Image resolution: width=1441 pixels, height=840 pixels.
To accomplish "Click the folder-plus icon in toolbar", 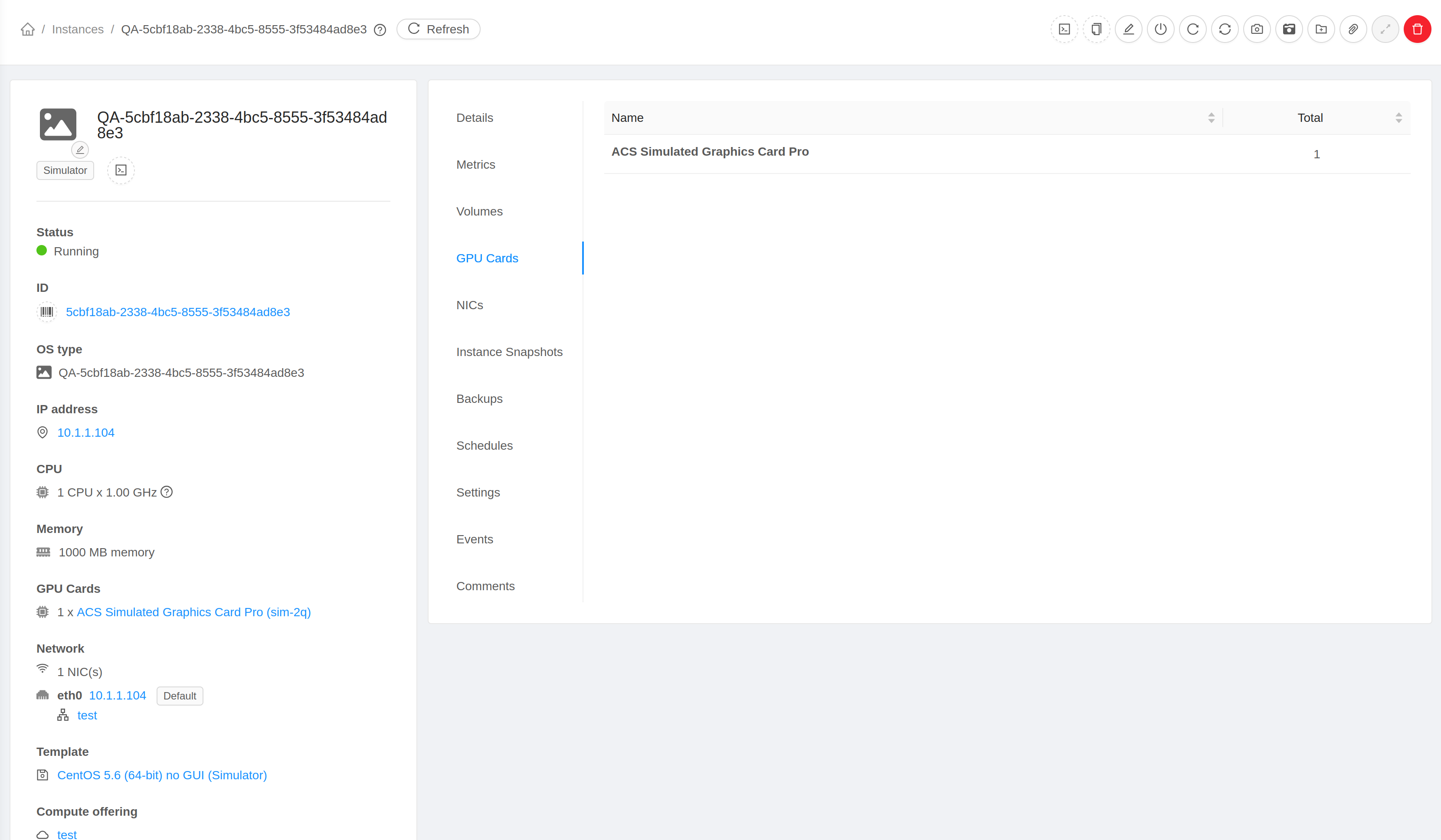I will [1321, 29].
